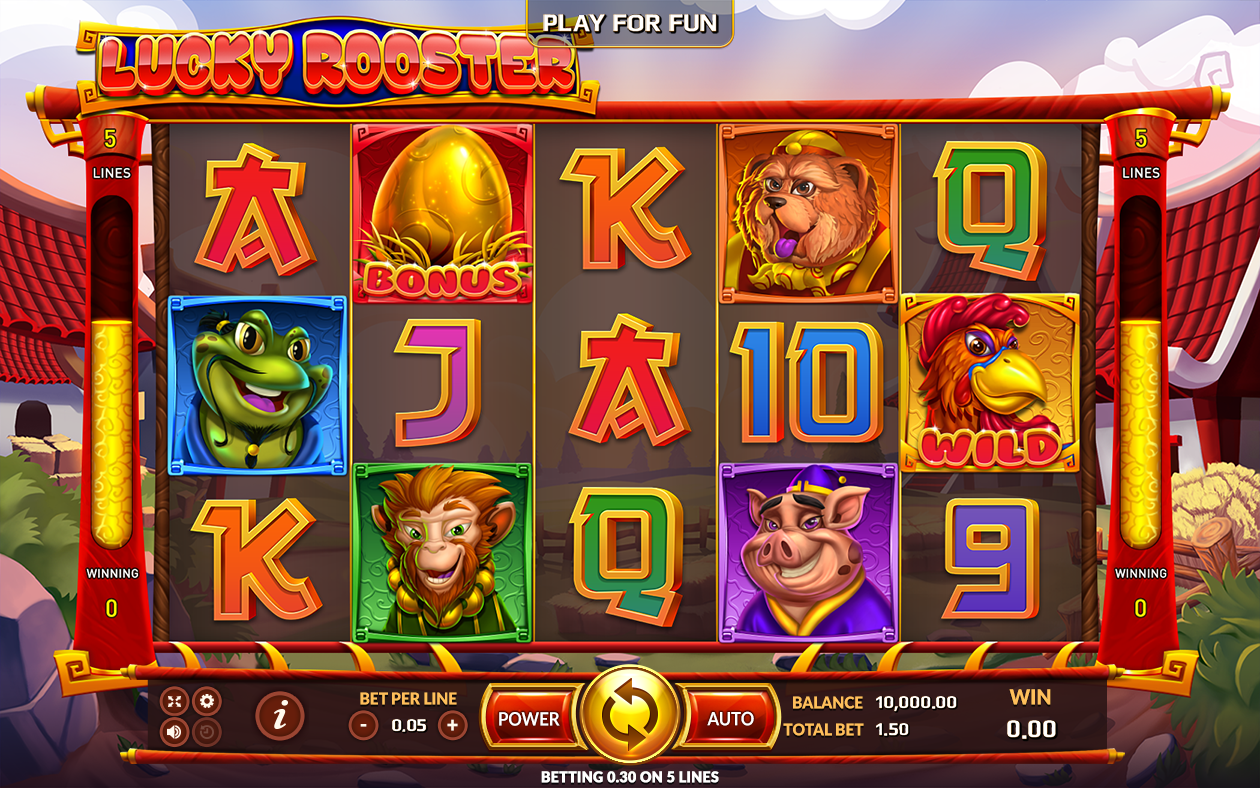Select the golden egg BONUS symbol
This screenshot has width=1260, height=788.
coord(442,212)
